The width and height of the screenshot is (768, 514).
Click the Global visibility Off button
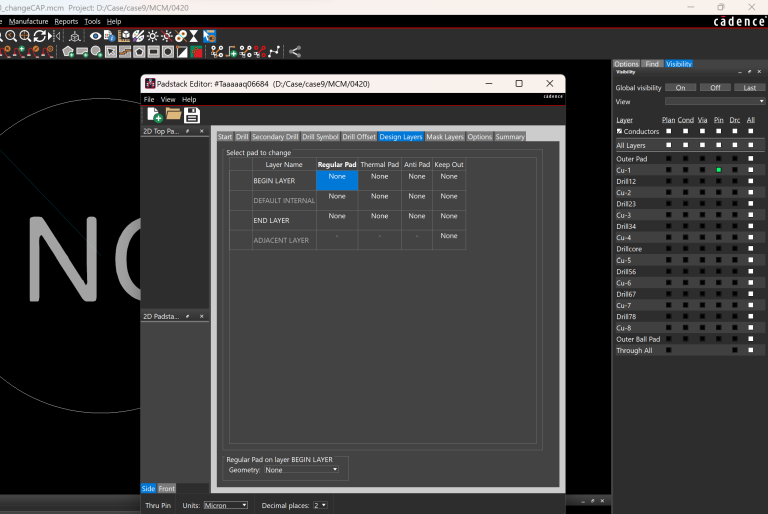pyautogui.click(x=715, y=87)
